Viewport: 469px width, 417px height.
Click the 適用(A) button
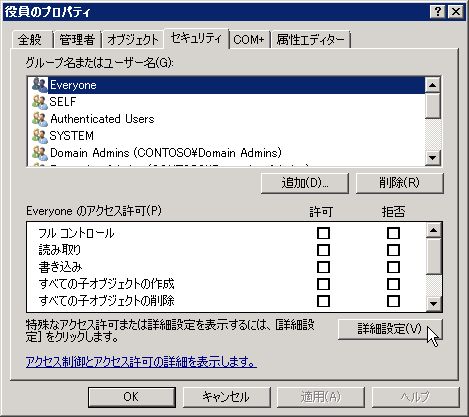pyautogui.click(x=321, y=397)
